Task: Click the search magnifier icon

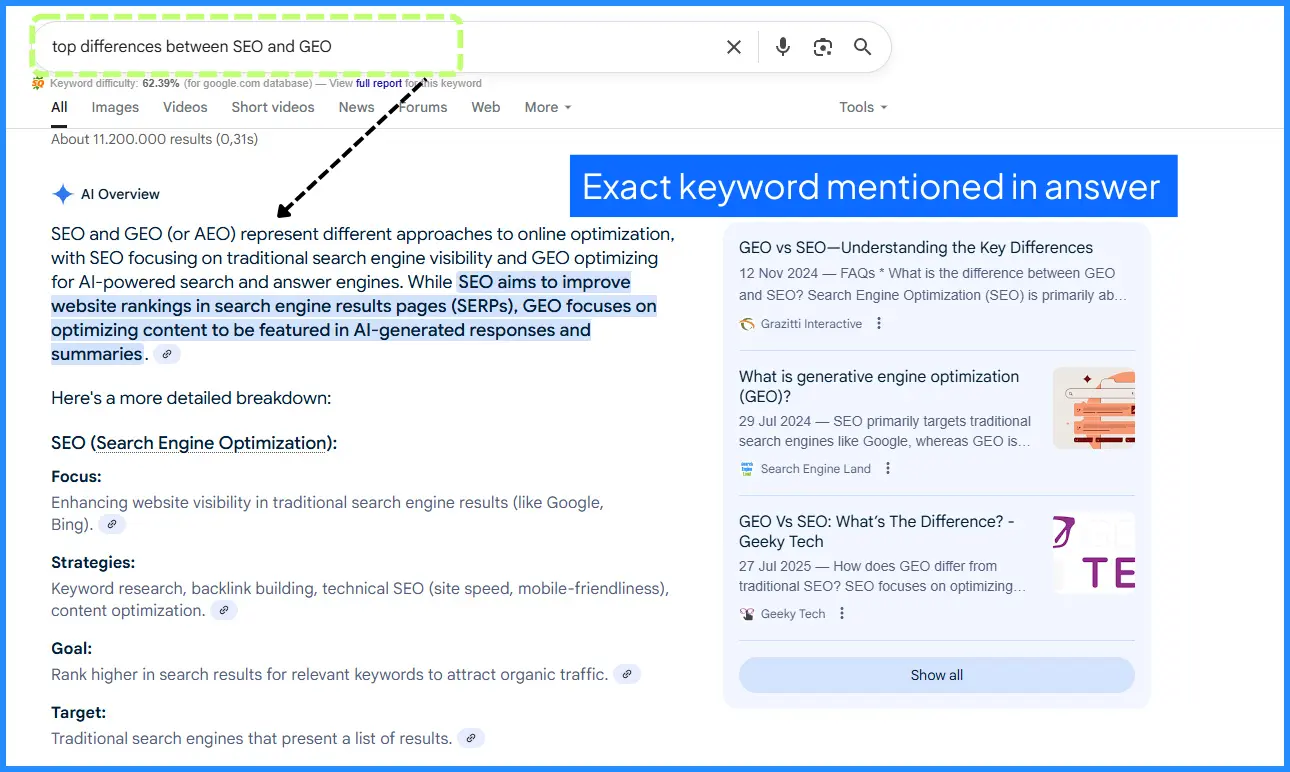Action: click(862, 46)
